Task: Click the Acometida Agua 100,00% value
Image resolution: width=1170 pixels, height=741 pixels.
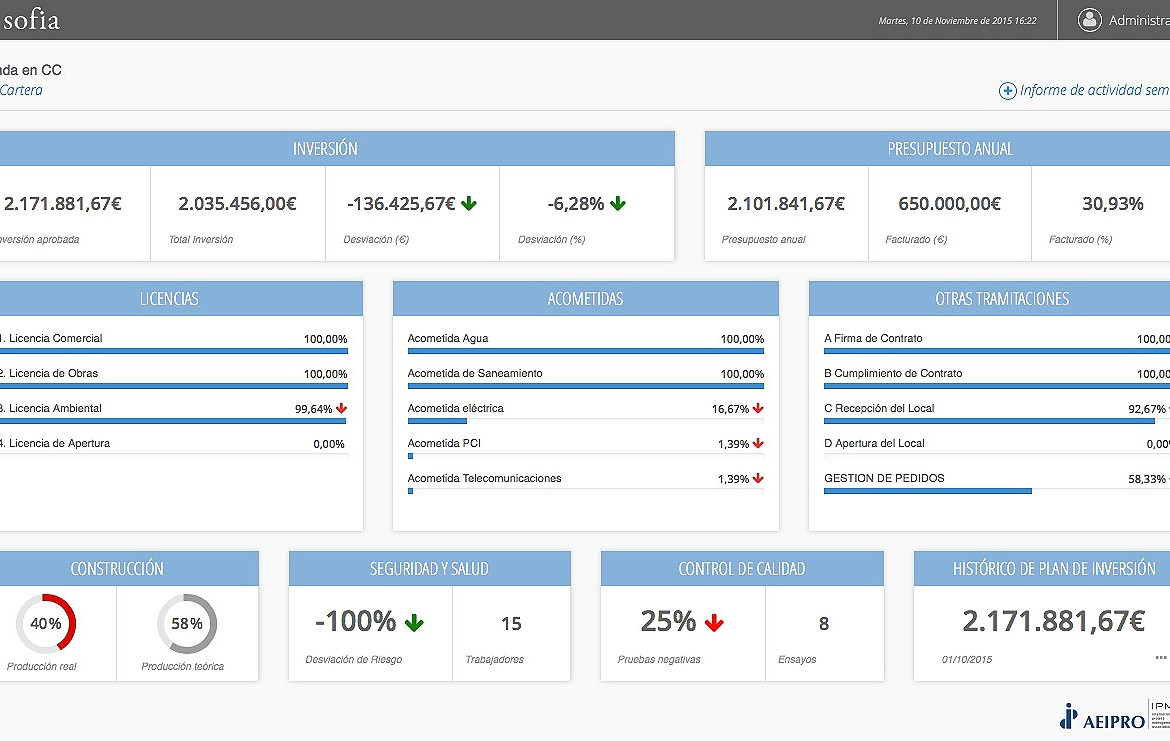Action: click(742, 339)
